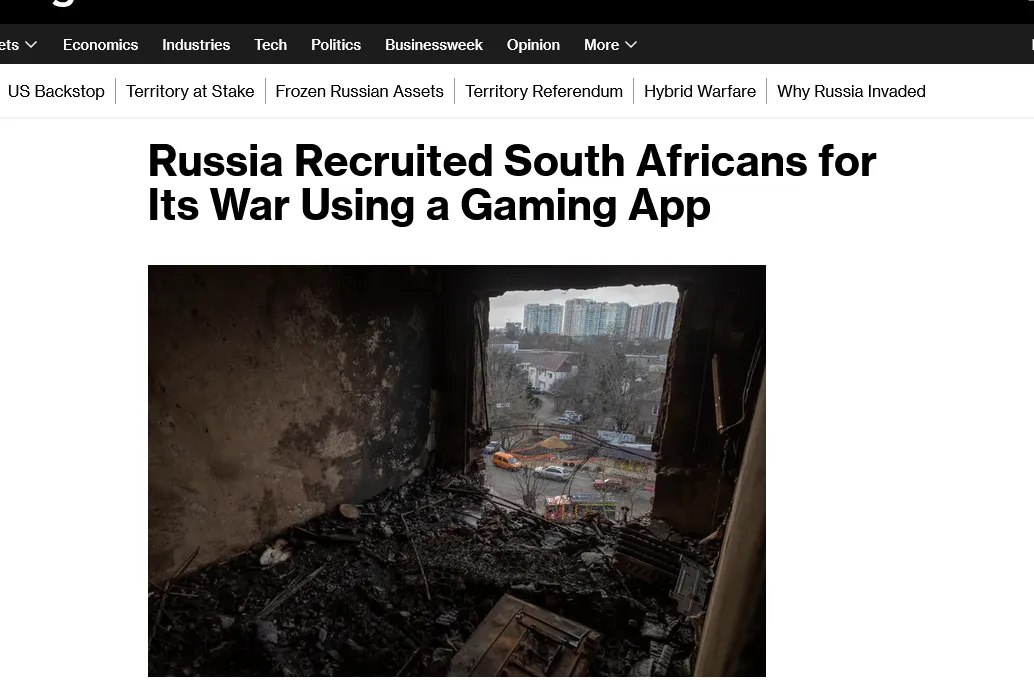Open the Businessweek section
The width and height of the screenshot is (1034, 680).
(434, 45)
